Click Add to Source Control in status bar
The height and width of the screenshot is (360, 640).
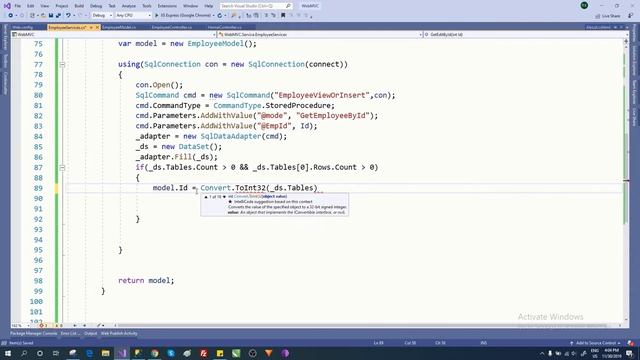[x=595, y=343]
